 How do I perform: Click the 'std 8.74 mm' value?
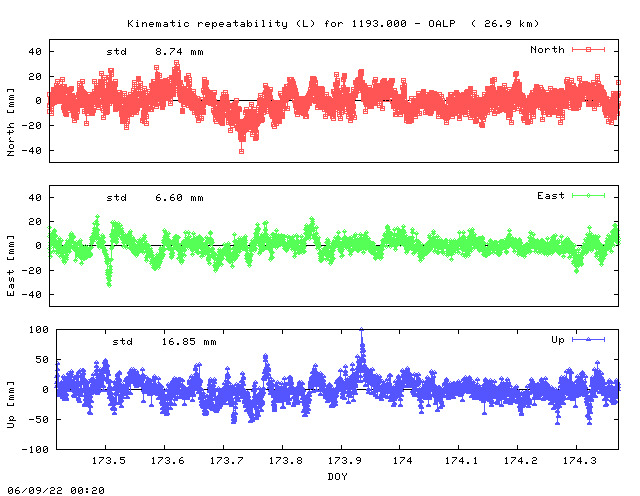[155, 52]
